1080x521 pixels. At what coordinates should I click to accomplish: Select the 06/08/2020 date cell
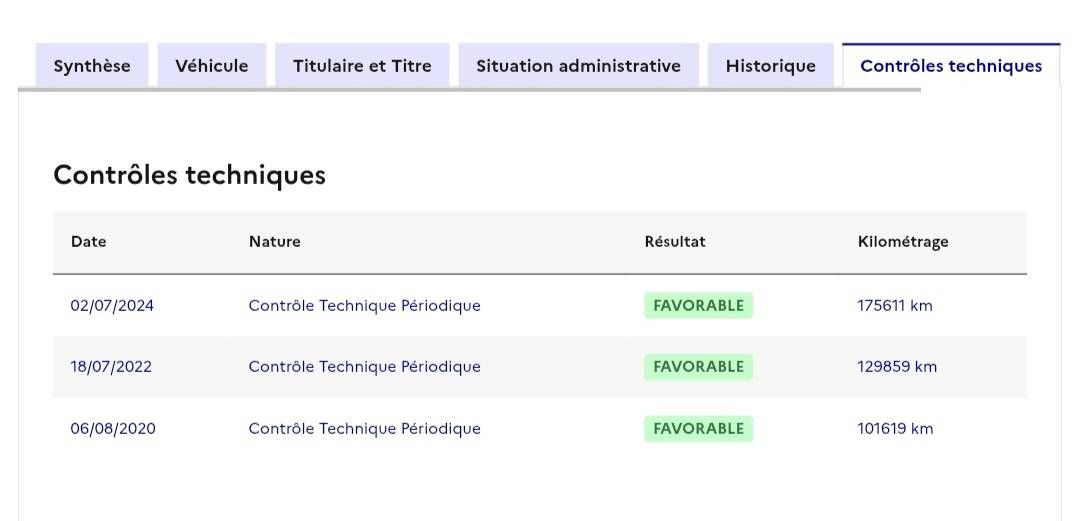point(113,429)
